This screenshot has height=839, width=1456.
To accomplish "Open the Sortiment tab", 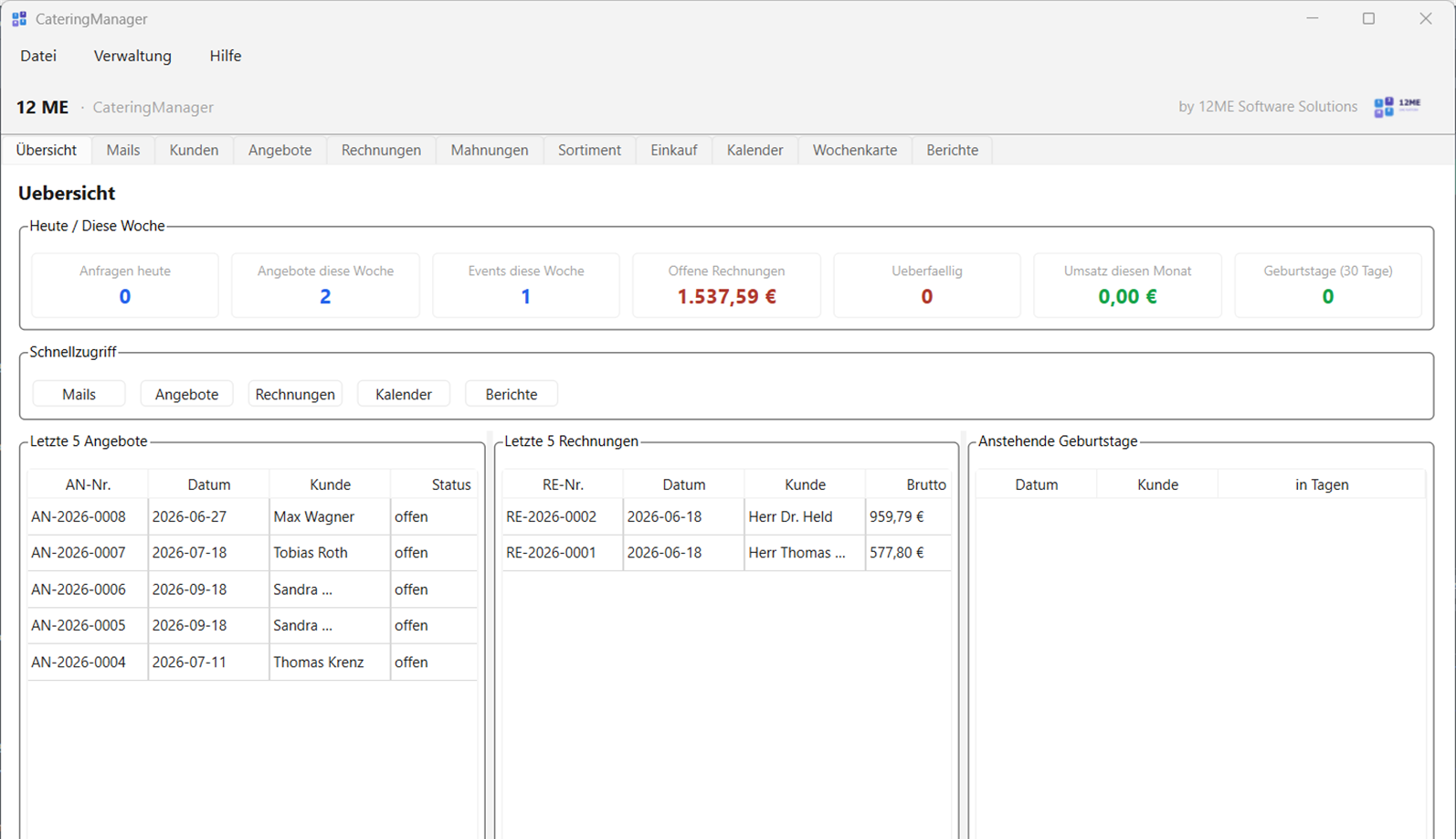I will click(x=589, y=150).
